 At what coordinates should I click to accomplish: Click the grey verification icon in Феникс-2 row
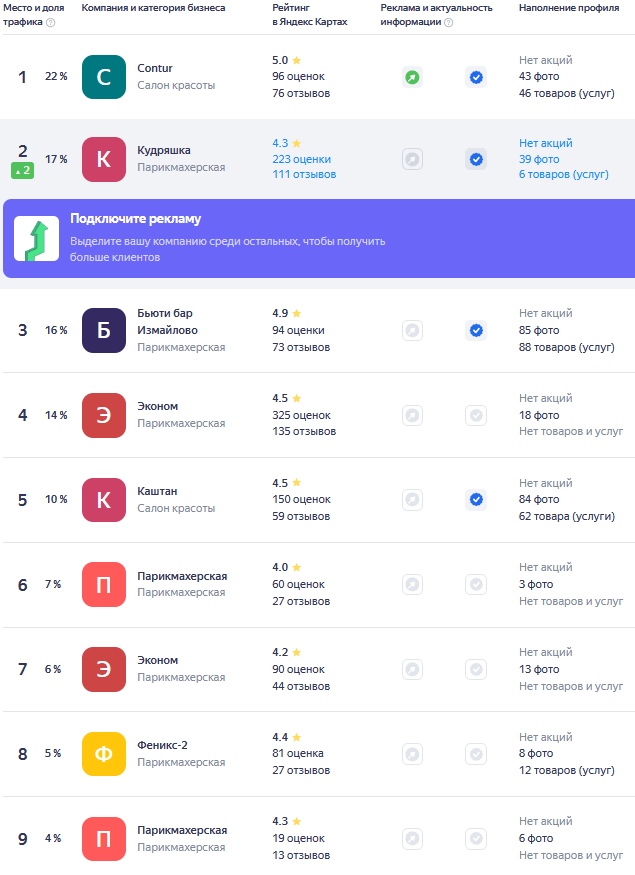476,754
